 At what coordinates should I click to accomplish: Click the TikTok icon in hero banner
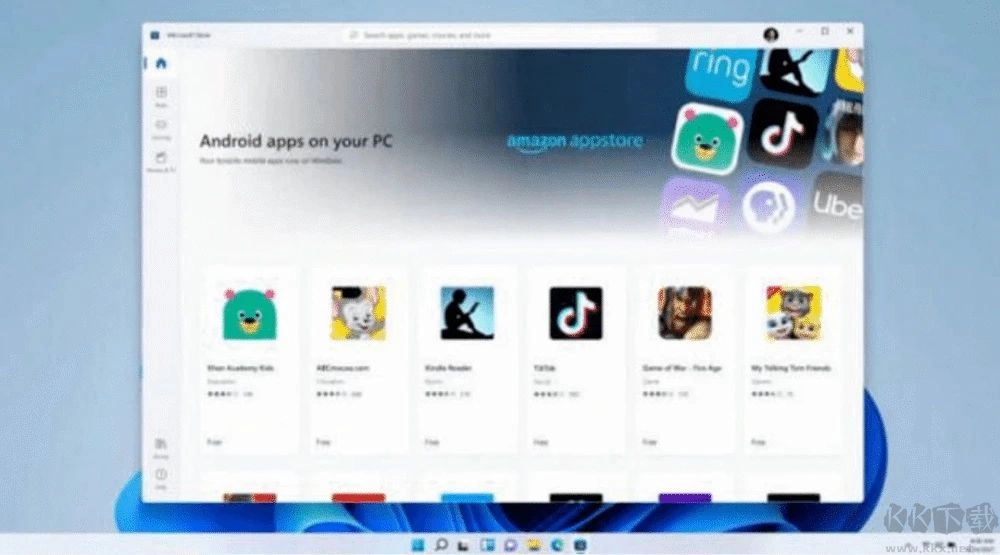point(783,132)
